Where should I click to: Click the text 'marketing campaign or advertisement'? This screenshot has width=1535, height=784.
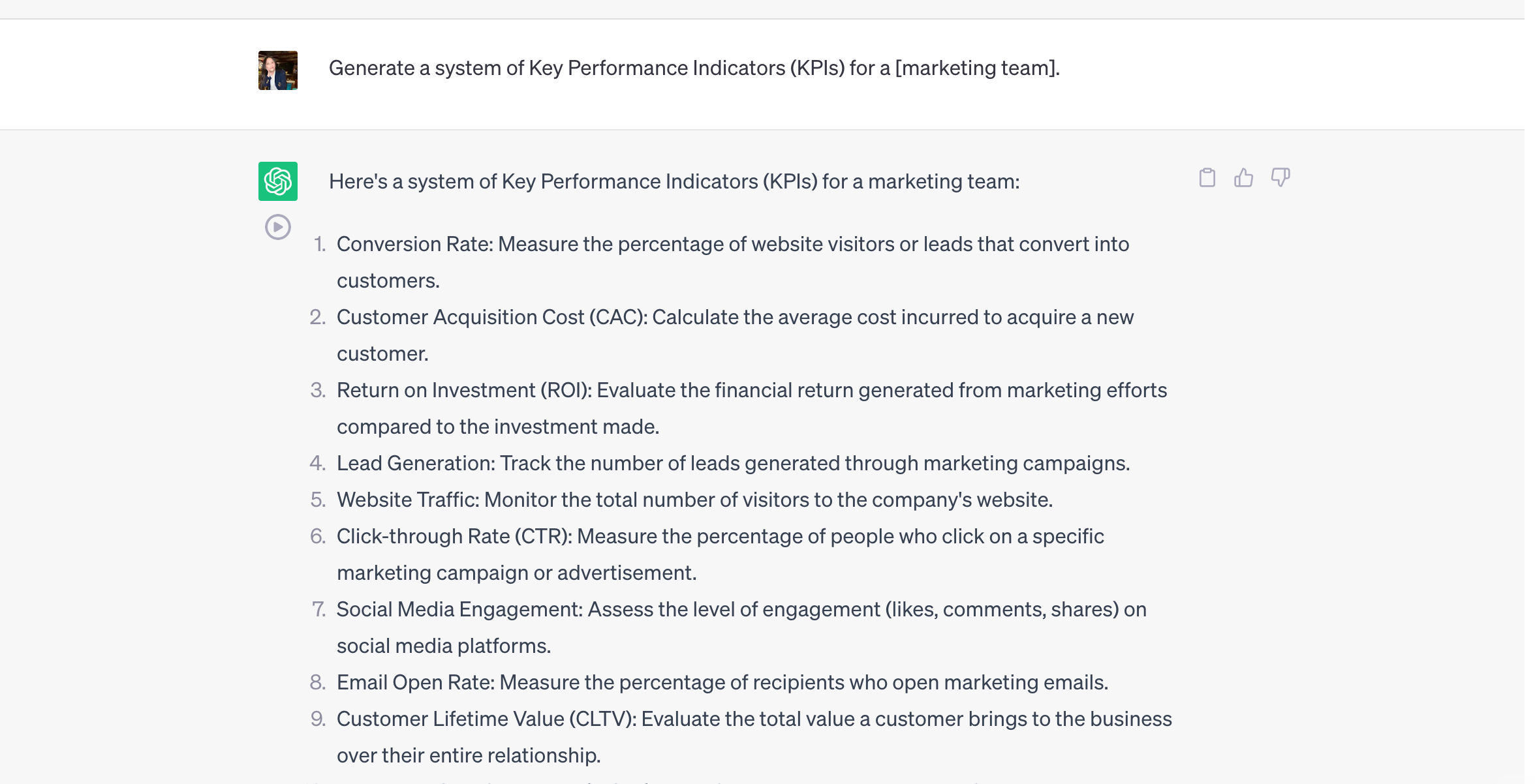pos(514,573)
